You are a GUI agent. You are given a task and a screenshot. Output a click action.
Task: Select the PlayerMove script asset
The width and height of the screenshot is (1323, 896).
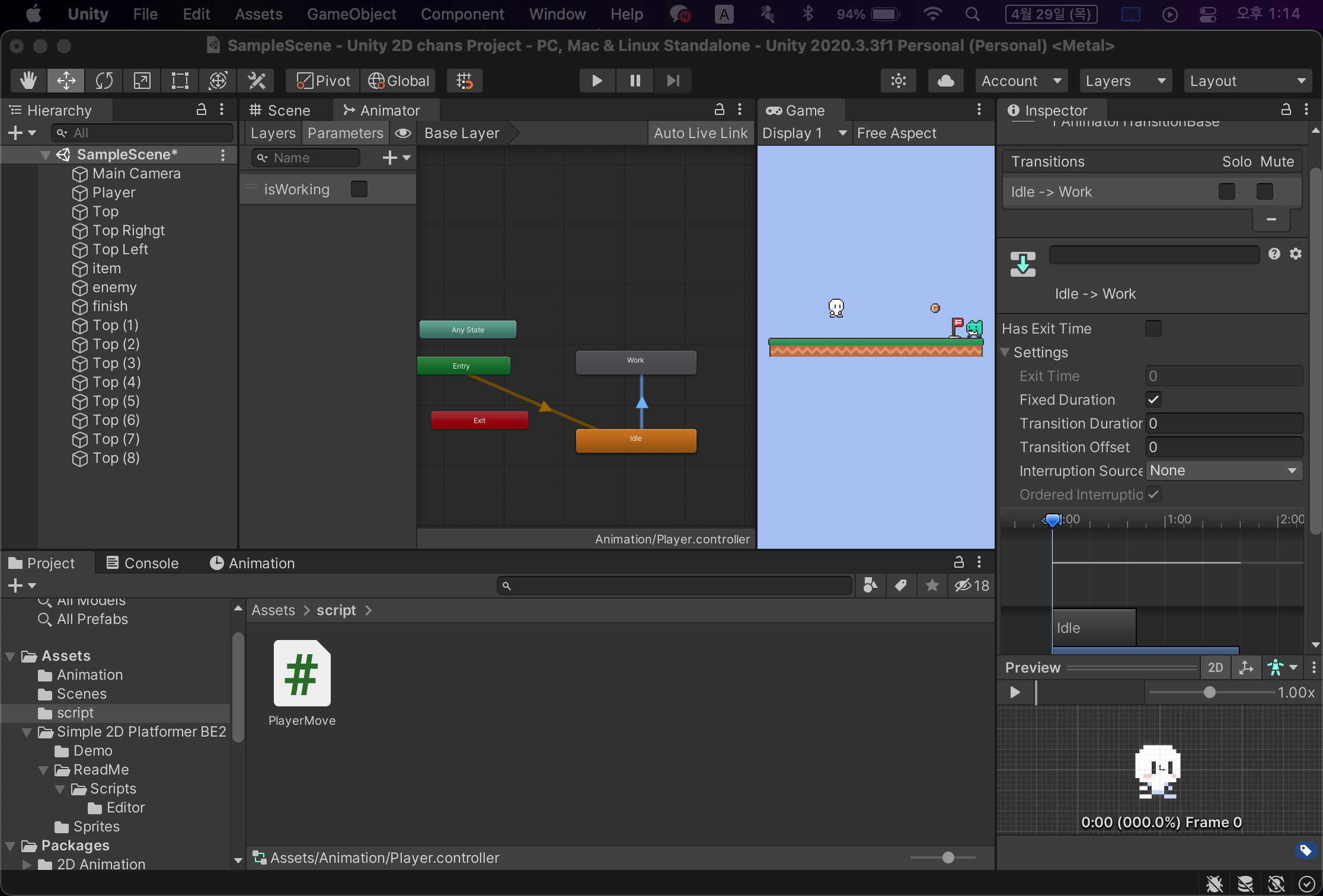tap(302, 673)
